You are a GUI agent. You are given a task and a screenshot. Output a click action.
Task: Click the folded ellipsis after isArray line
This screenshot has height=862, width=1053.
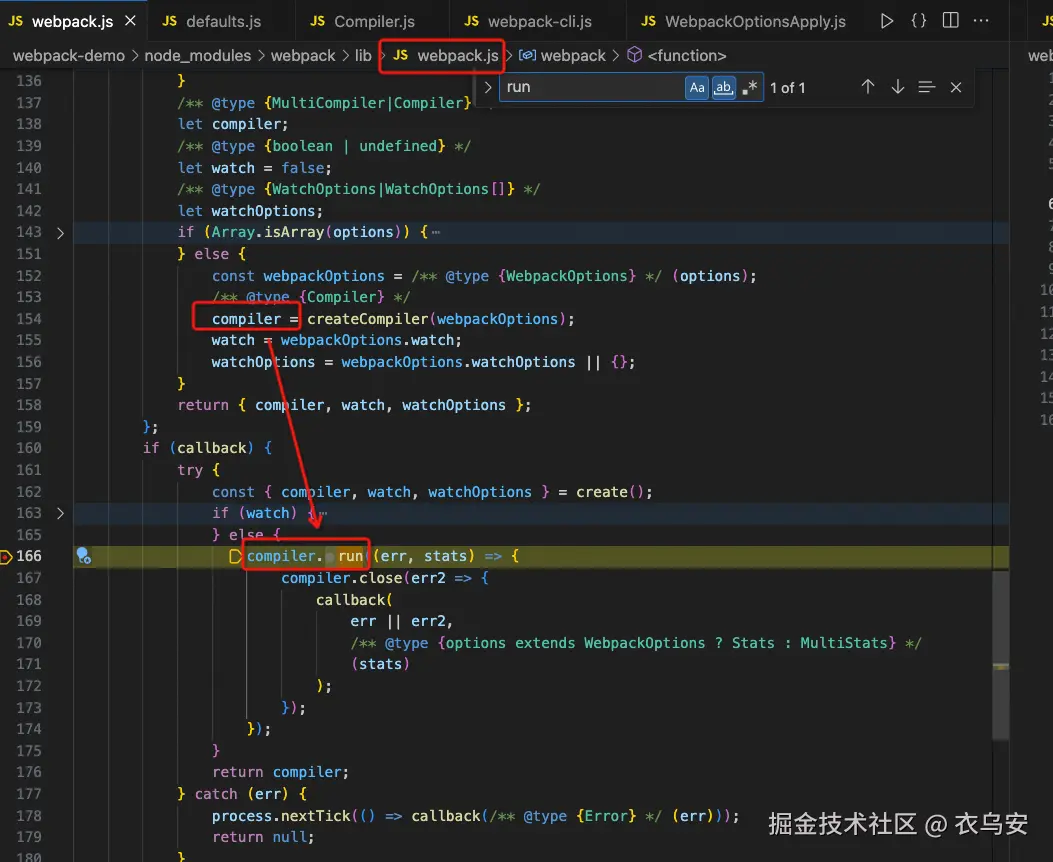436,232
